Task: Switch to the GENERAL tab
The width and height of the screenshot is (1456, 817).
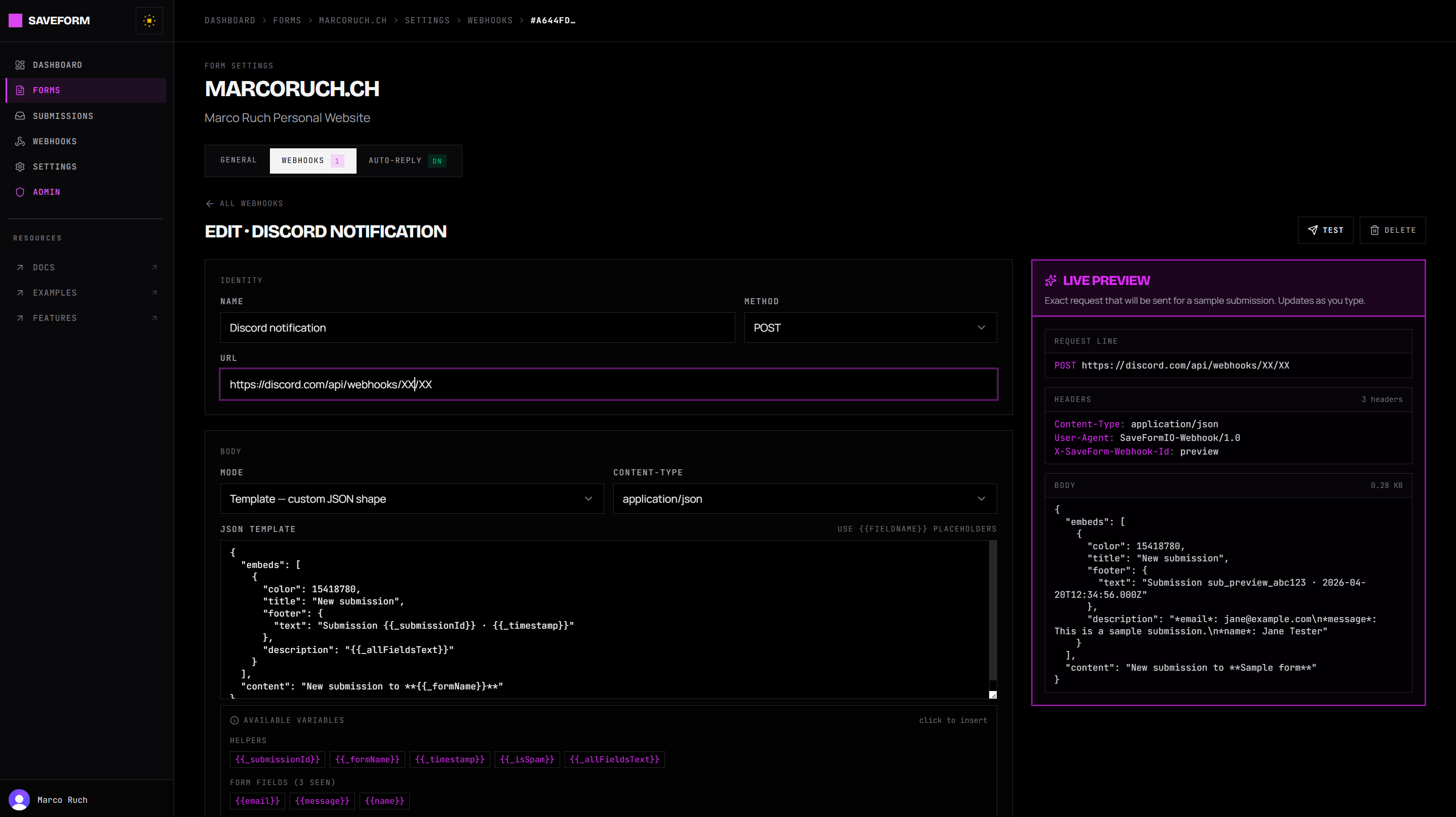Action: 239,160
